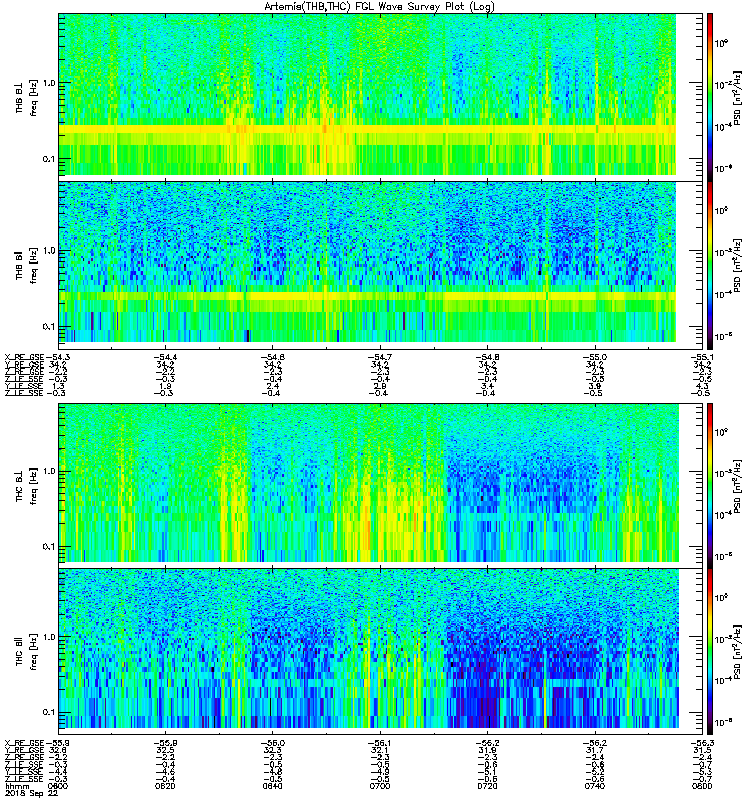Screen dimensions: 750x800
Task: Click the THB X position value -54.3
Action: tap(58, 357)
